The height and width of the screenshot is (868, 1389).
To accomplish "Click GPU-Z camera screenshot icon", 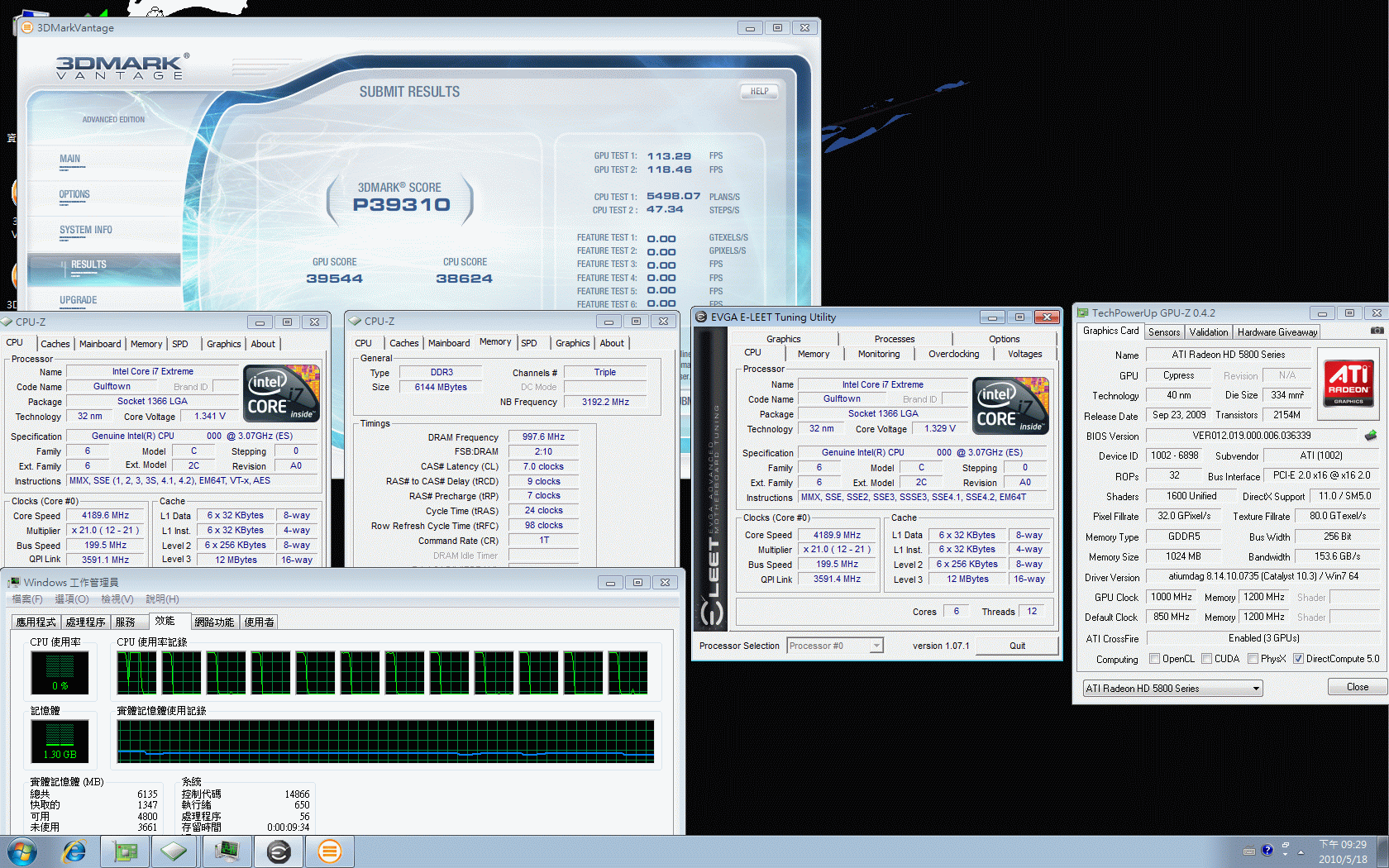I will point(1377,331).
